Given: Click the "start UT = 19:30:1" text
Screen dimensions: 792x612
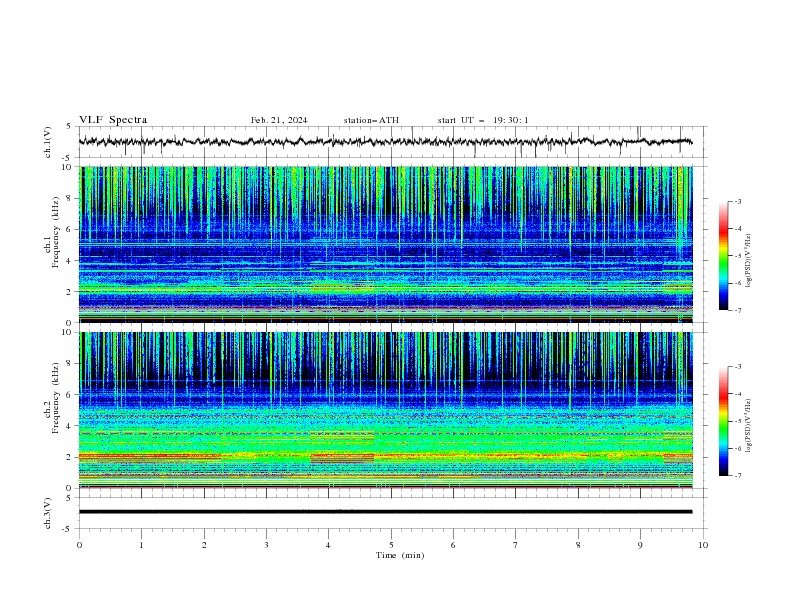Looking at the screenshot, I should click(483, 120).
